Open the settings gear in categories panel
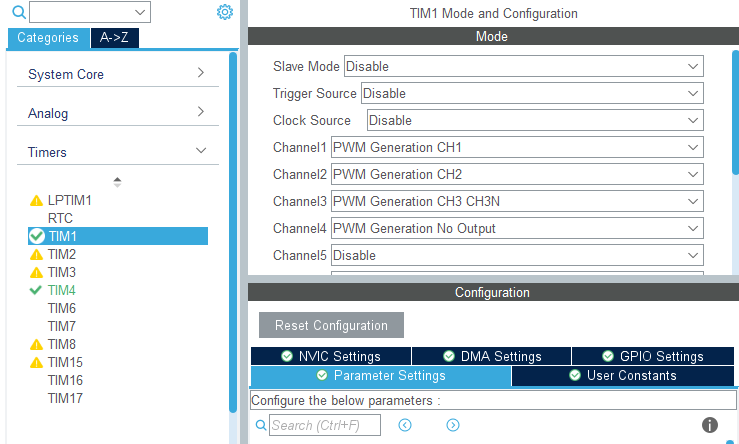739x444 pixels. pyautogui.click(x=225, y=12)
